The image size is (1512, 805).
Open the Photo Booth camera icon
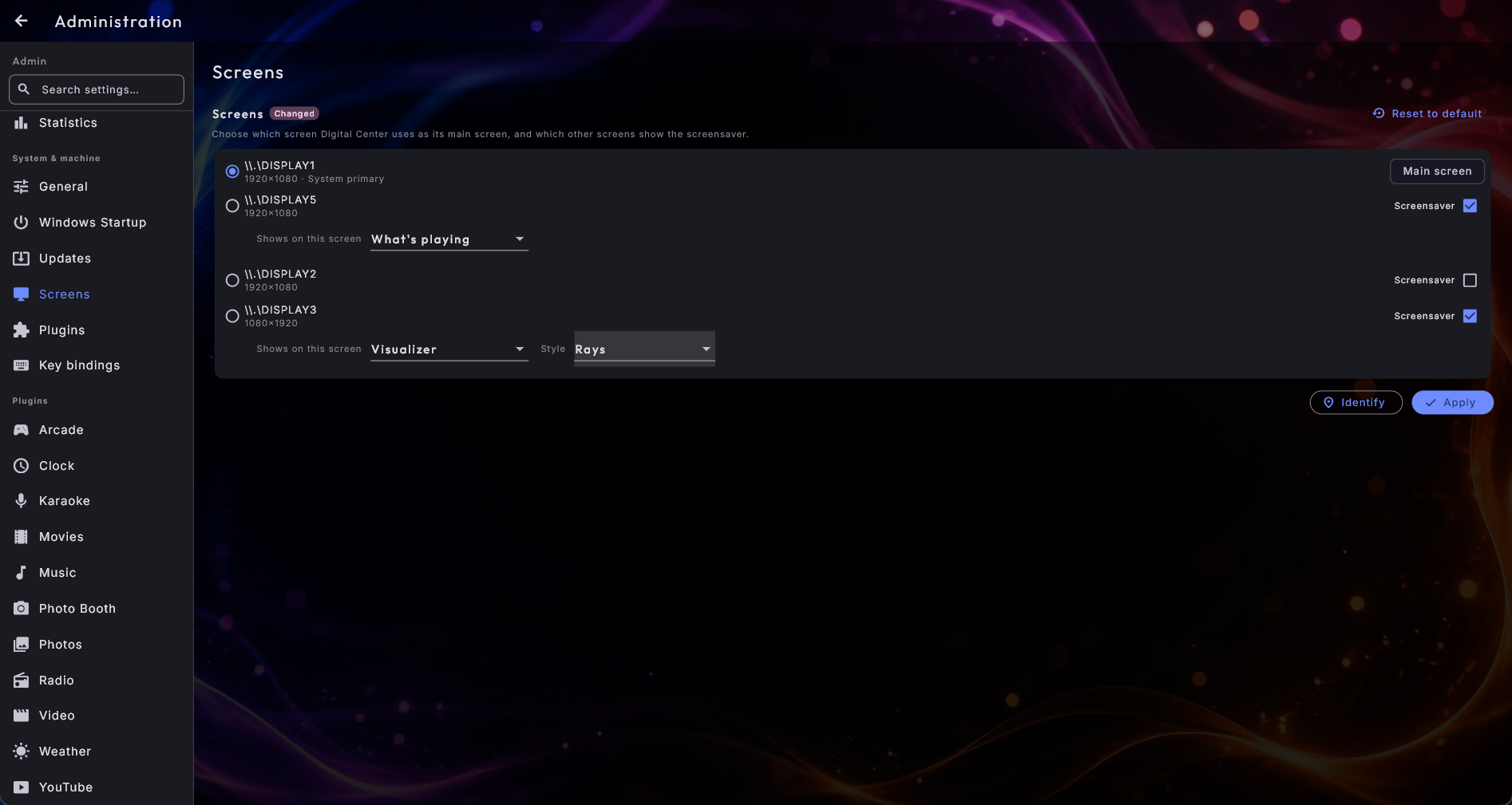[x=22, y=609]
